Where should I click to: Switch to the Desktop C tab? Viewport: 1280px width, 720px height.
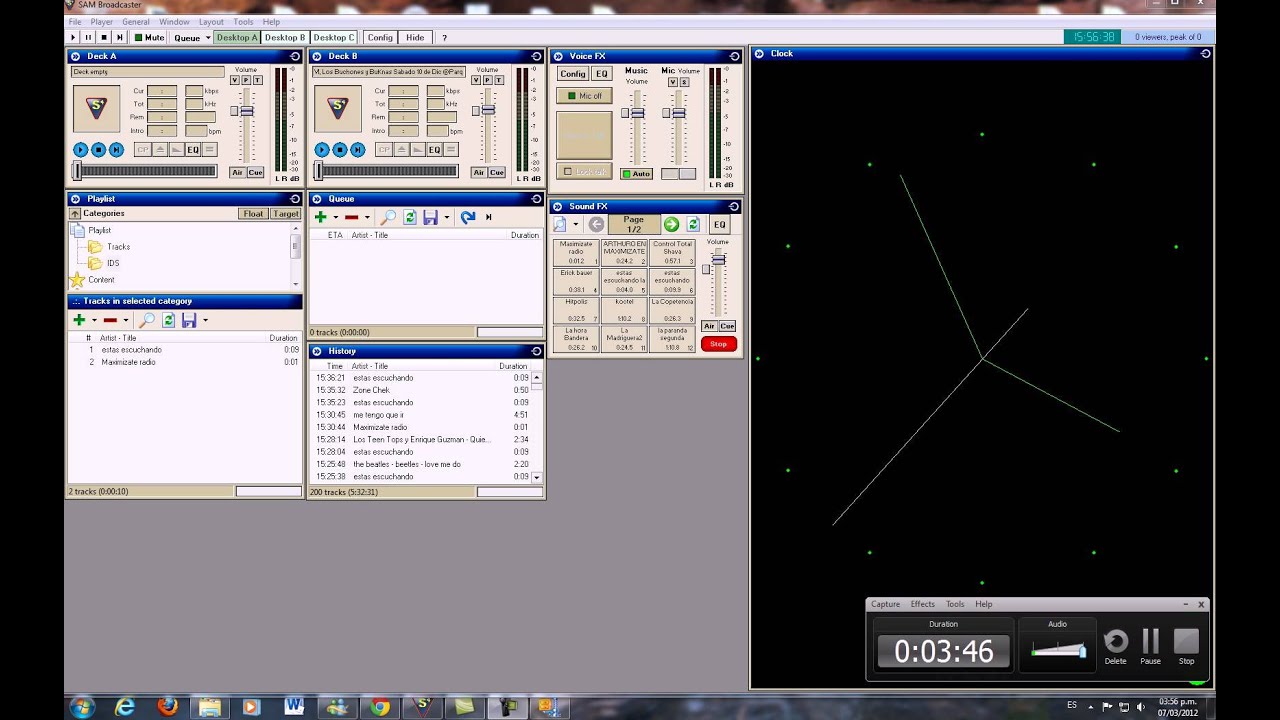tap(333, 38)
